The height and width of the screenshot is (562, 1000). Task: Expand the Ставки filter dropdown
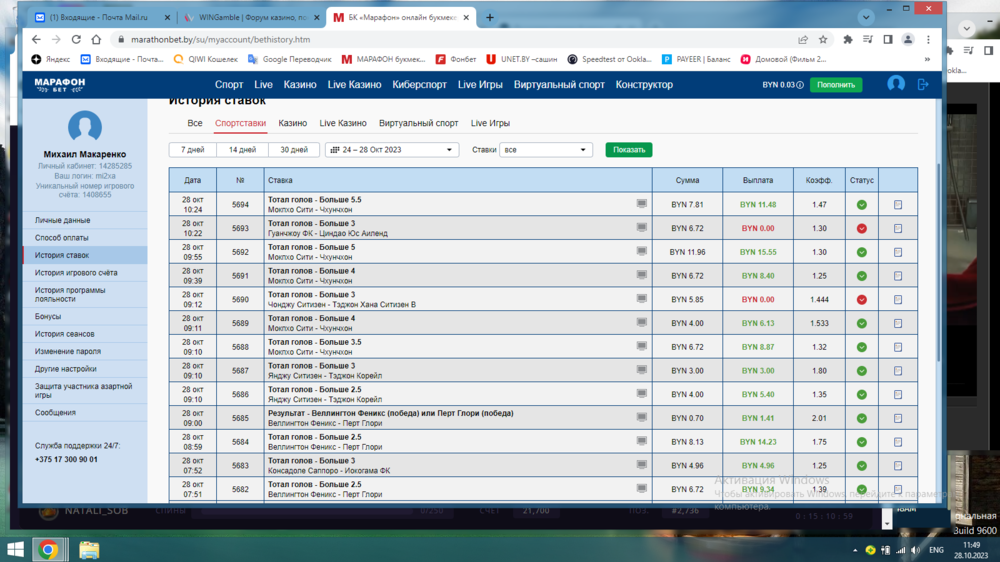545,150
